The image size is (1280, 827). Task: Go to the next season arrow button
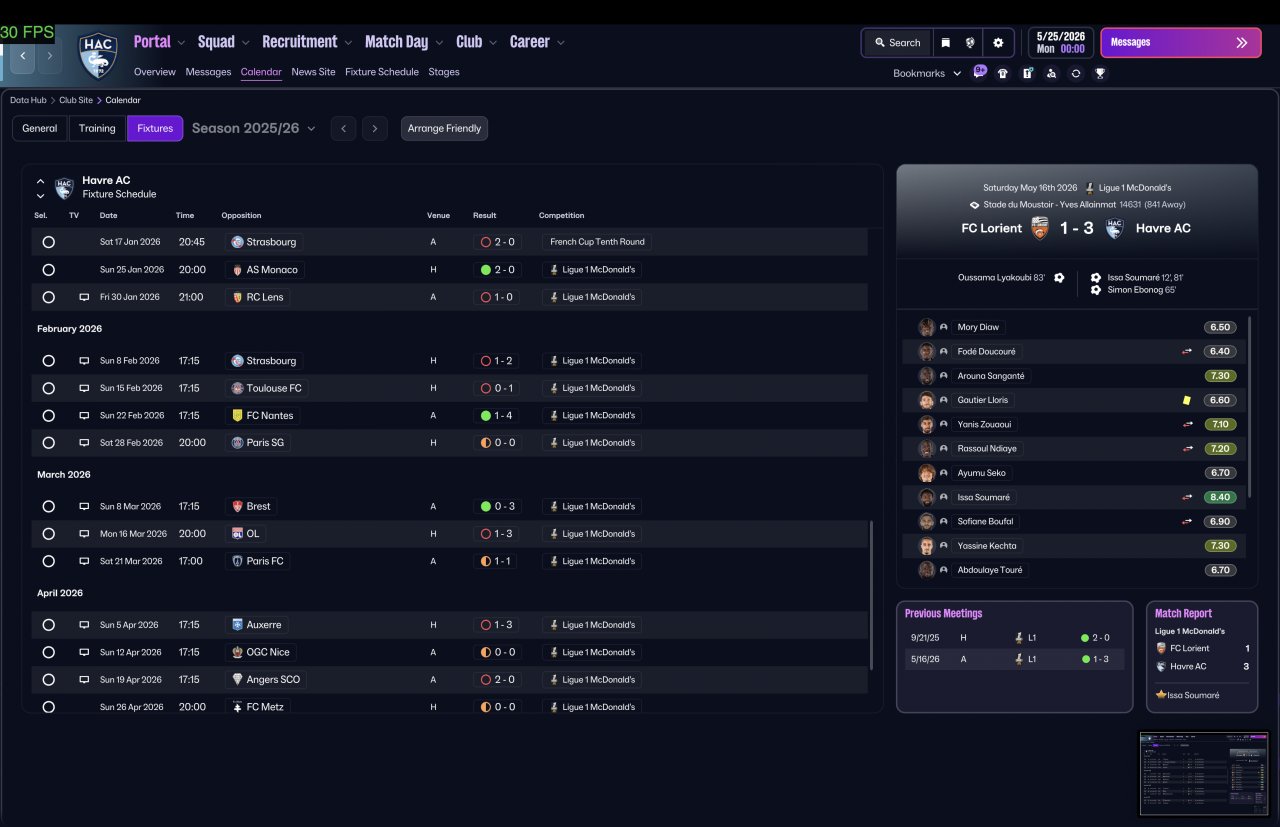(375, 128)
